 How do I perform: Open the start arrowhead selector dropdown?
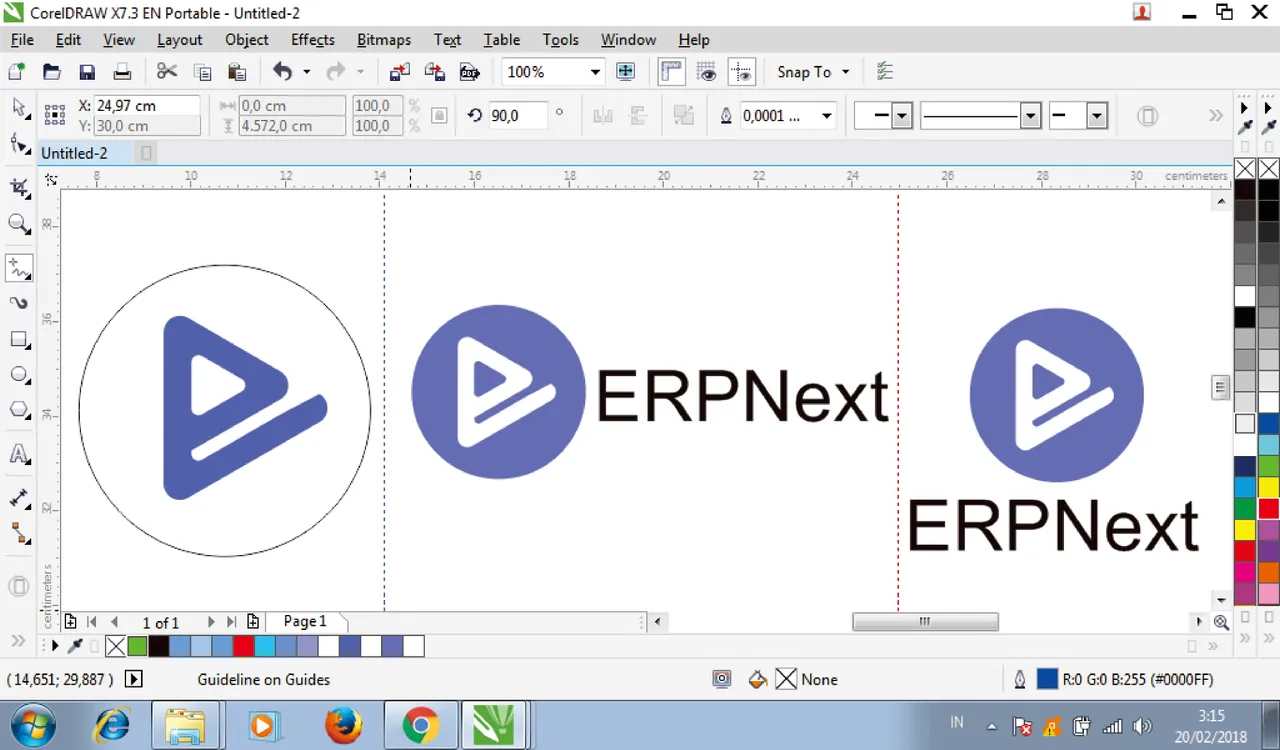tap(903, 116)
